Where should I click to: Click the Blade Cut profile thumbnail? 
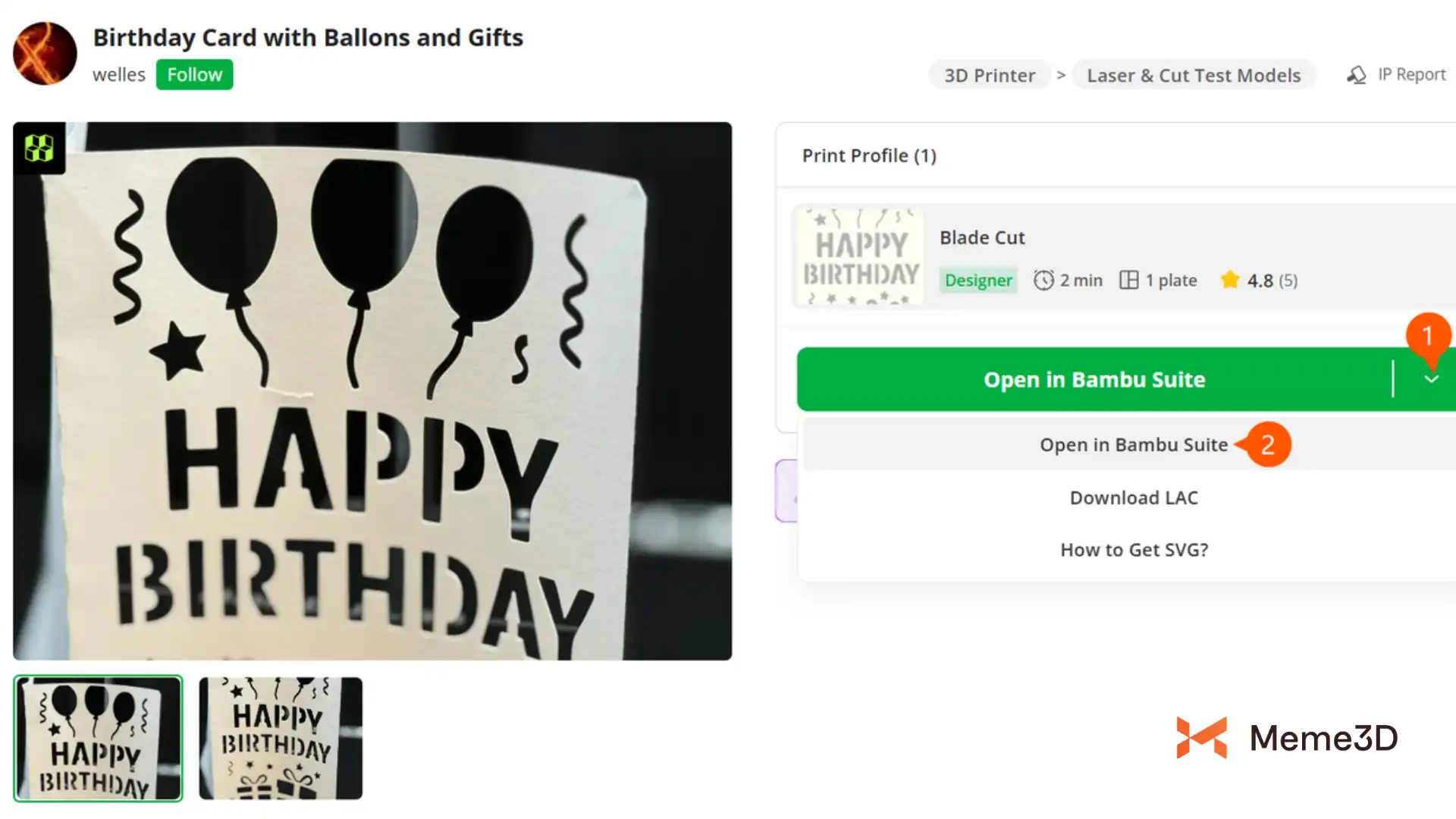click(860, 257)
